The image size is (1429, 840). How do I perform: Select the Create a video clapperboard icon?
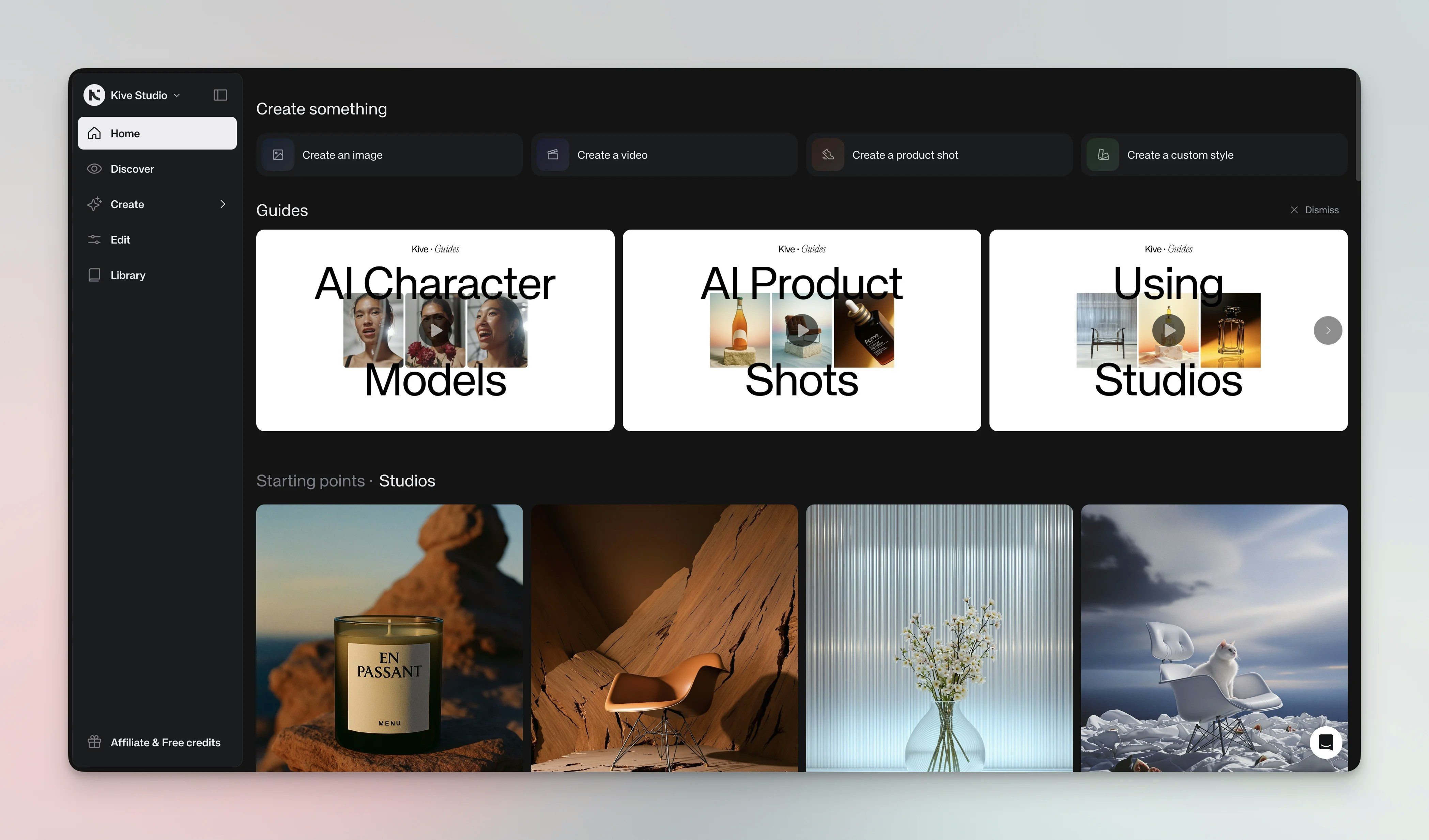[x=553, y=154]
